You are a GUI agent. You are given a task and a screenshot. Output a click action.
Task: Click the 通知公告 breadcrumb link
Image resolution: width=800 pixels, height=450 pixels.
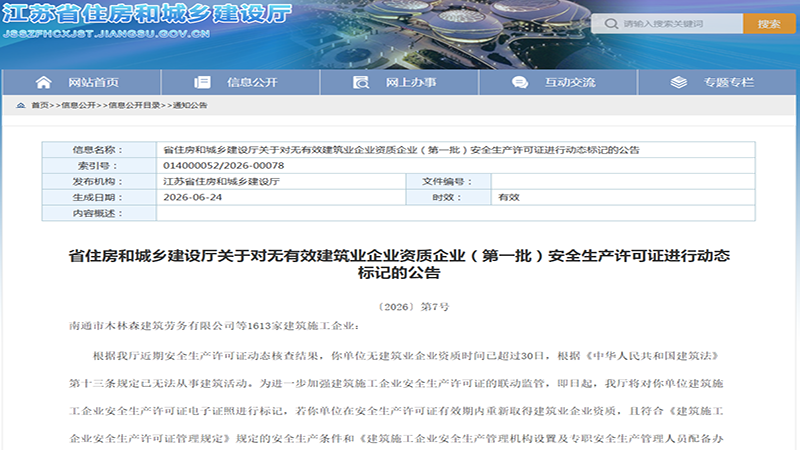tap(190, 105)
